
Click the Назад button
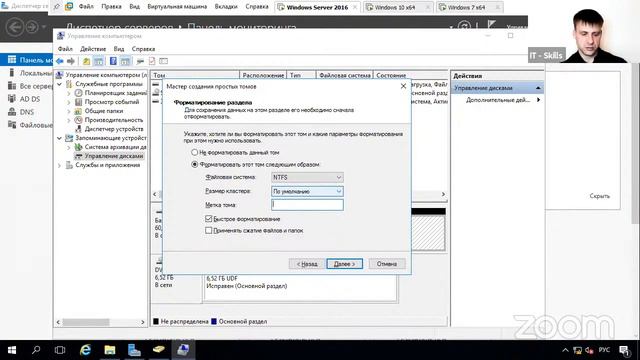[x=307, y=264]
